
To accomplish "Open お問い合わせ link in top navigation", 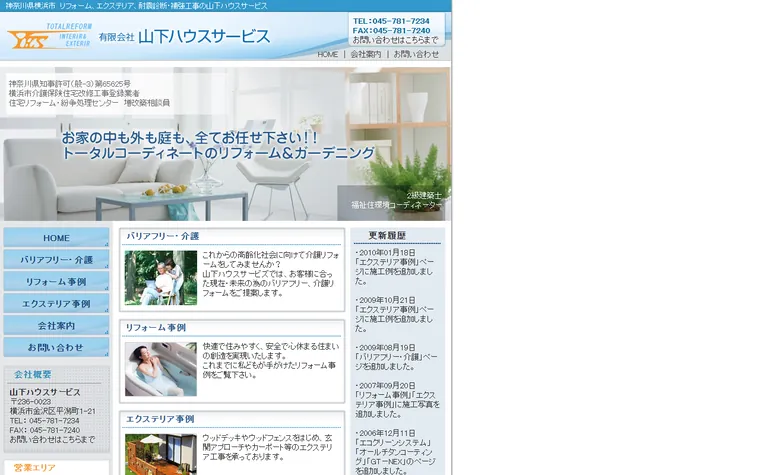I will pyautogui.click(x=416, y=55).
